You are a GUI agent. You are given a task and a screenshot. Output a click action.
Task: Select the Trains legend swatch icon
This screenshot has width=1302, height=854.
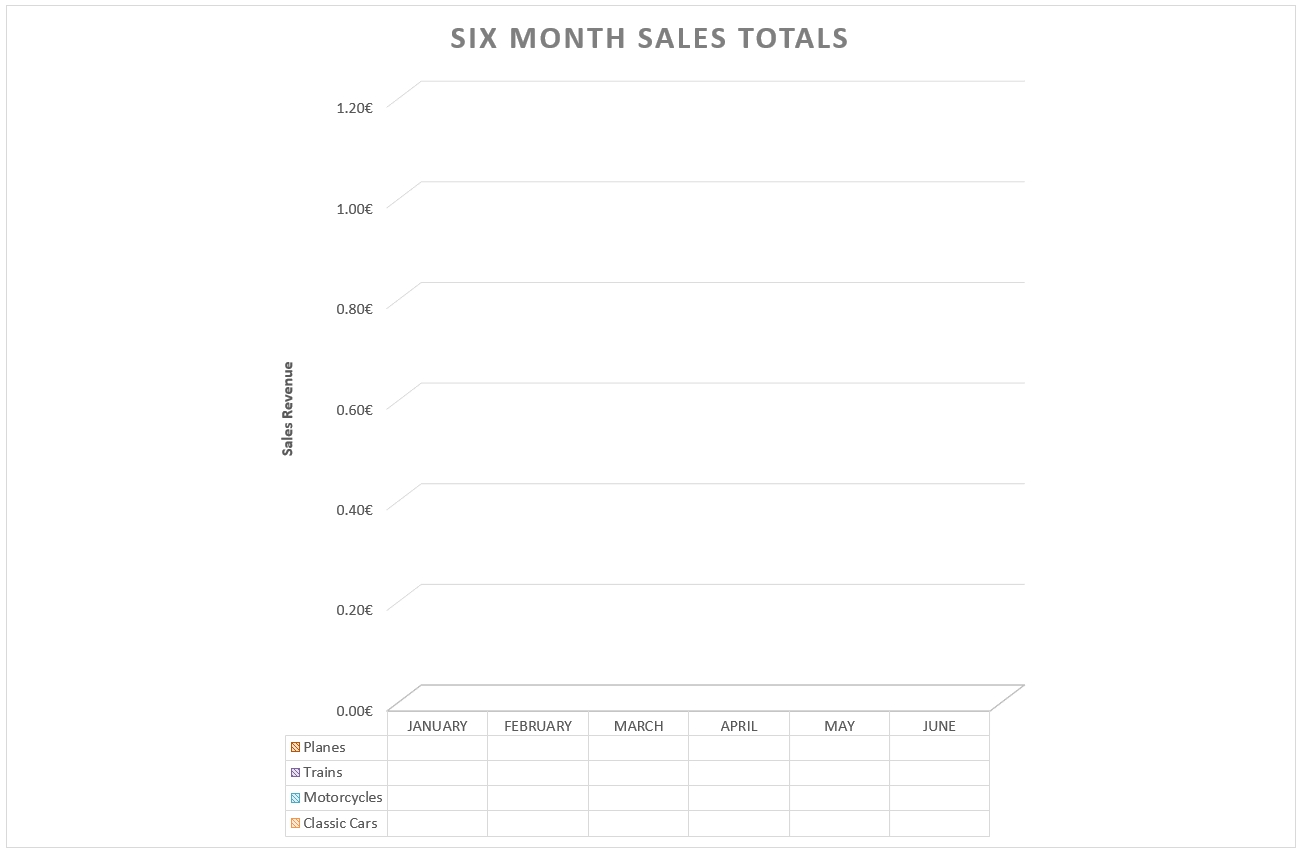pyautogui.click(x=295, y=772)
